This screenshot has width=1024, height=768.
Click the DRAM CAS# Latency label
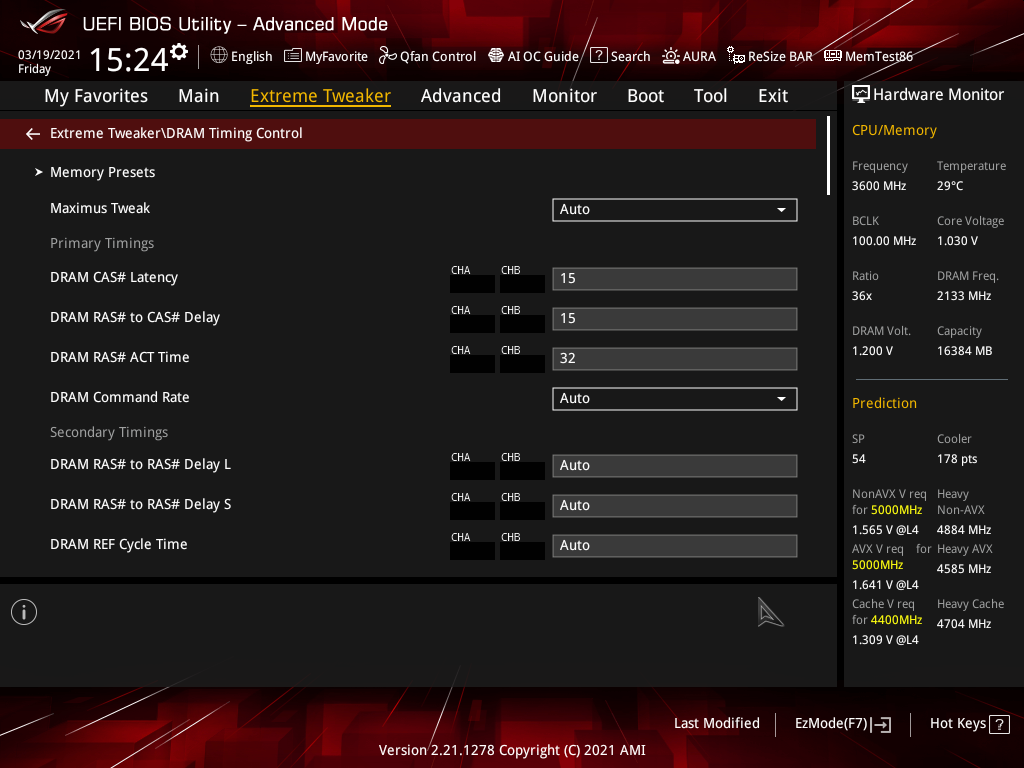coord(114,278)
